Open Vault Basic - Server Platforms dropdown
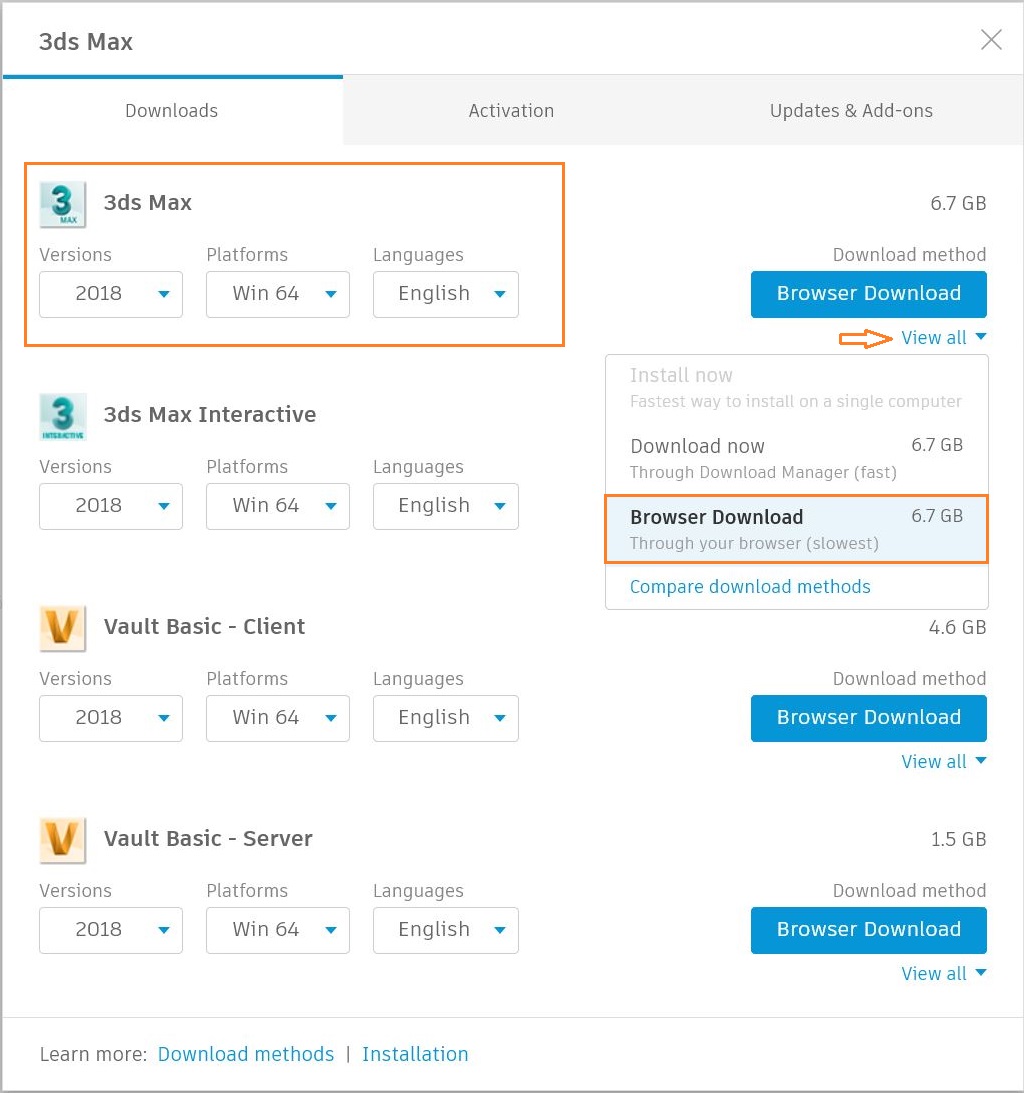Viewport: 1024px width, 1093px height. [278, 930]
